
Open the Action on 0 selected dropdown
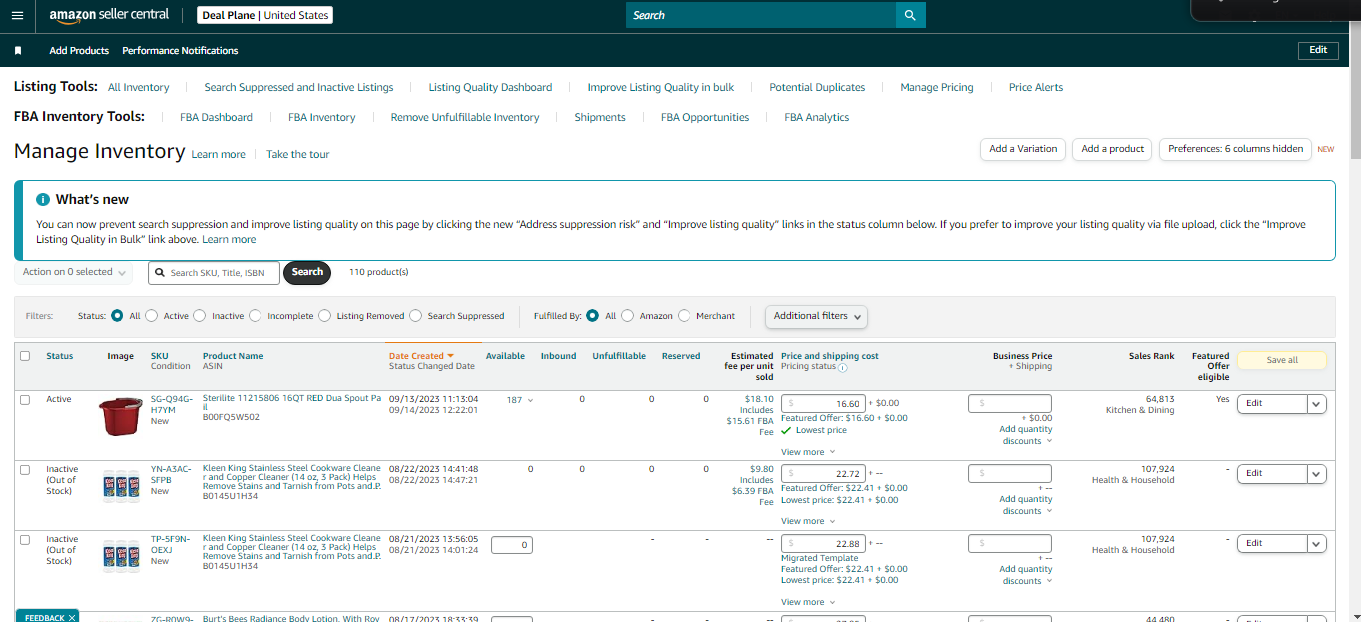pos(74,272)
